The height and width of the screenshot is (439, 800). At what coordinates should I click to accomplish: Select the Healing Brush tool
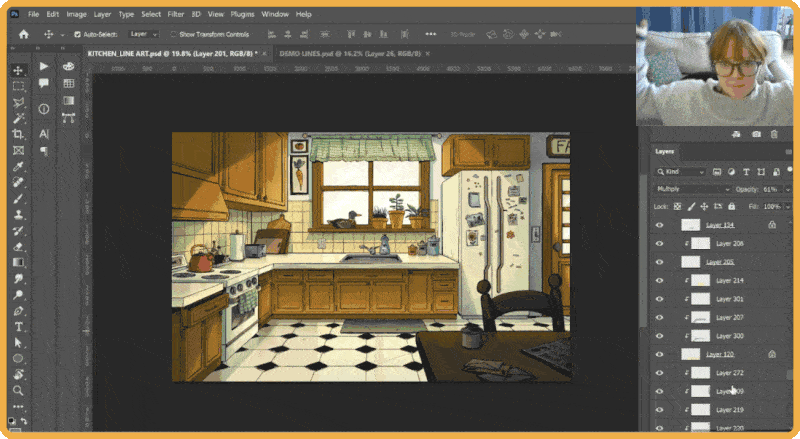[18, 182]
